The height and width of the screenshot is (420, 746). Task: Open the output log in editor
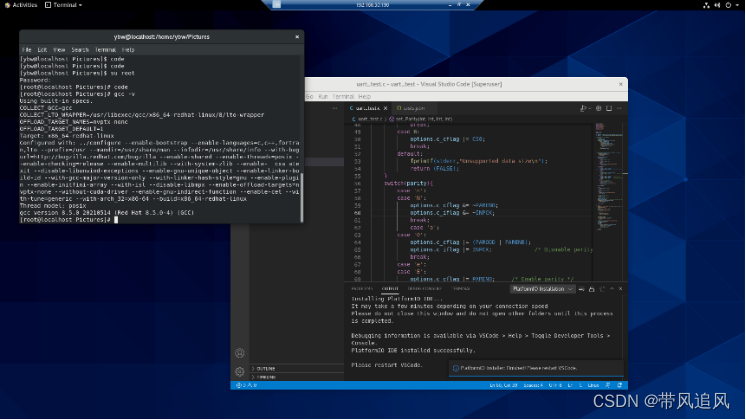pos(602,289)
